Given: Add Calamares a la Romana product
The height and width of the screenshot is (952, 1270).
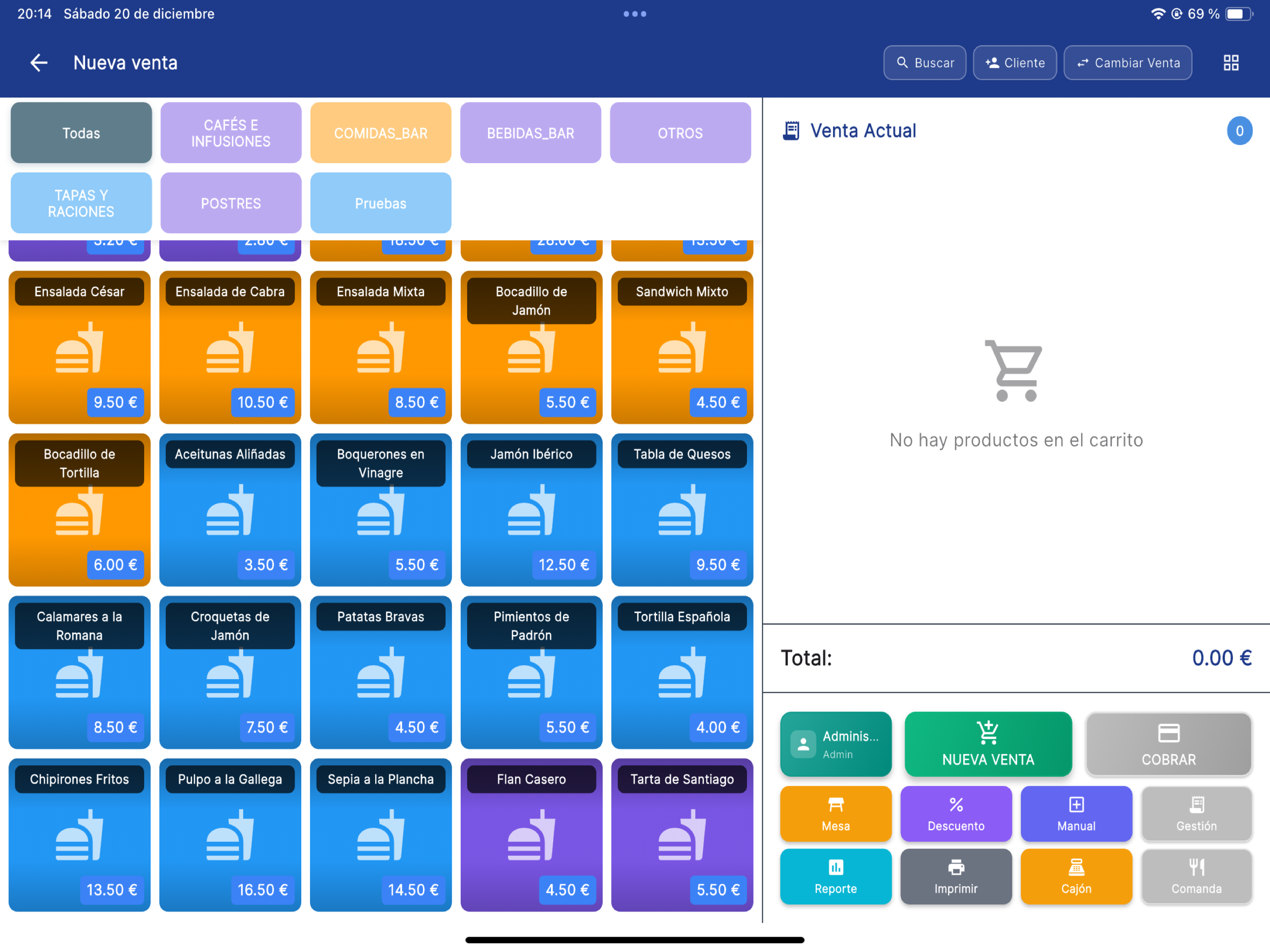Looking at the screenshot, I should coord(79,672).
